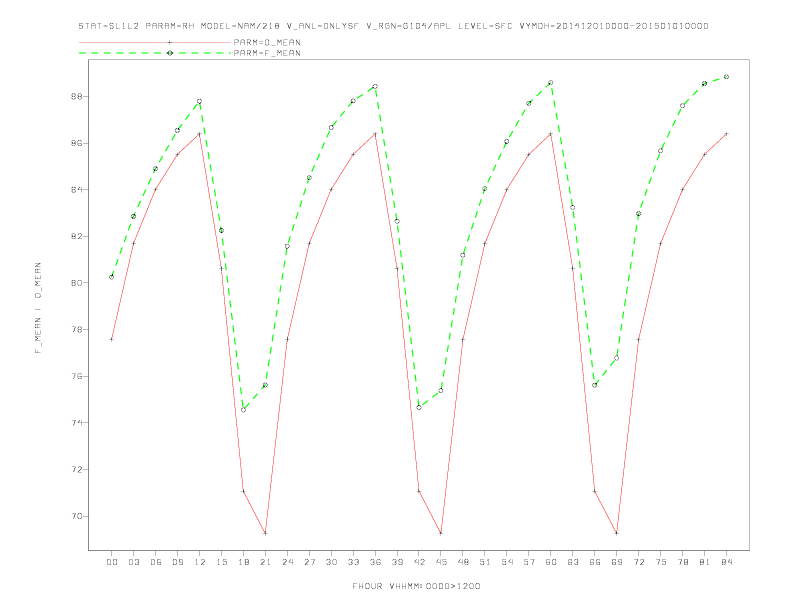792x612 pixels.
Task: Click x-axis tick label 39
Action: click(397, 562)
